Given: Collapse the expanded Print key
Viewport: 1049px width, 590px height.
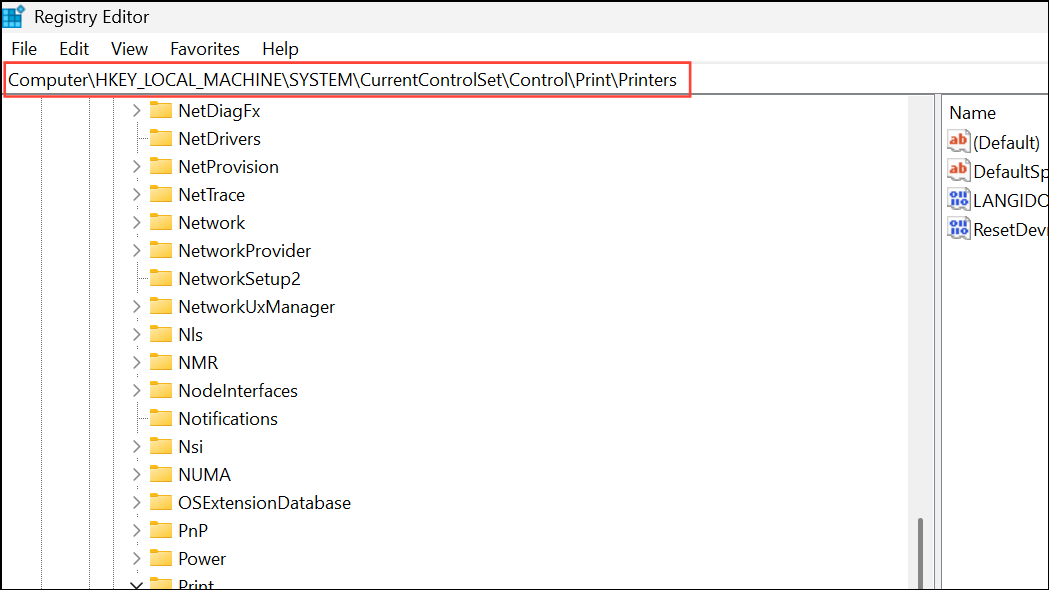Looking at the screenshot, I should 136,584.
